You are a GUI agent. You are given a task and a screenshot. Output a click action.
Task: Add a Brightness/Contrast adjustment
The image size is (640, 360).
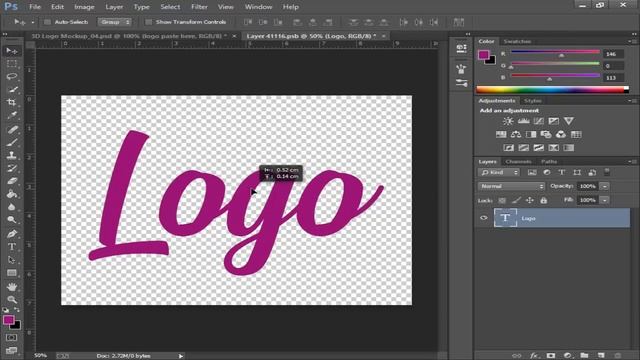(508, 121)
